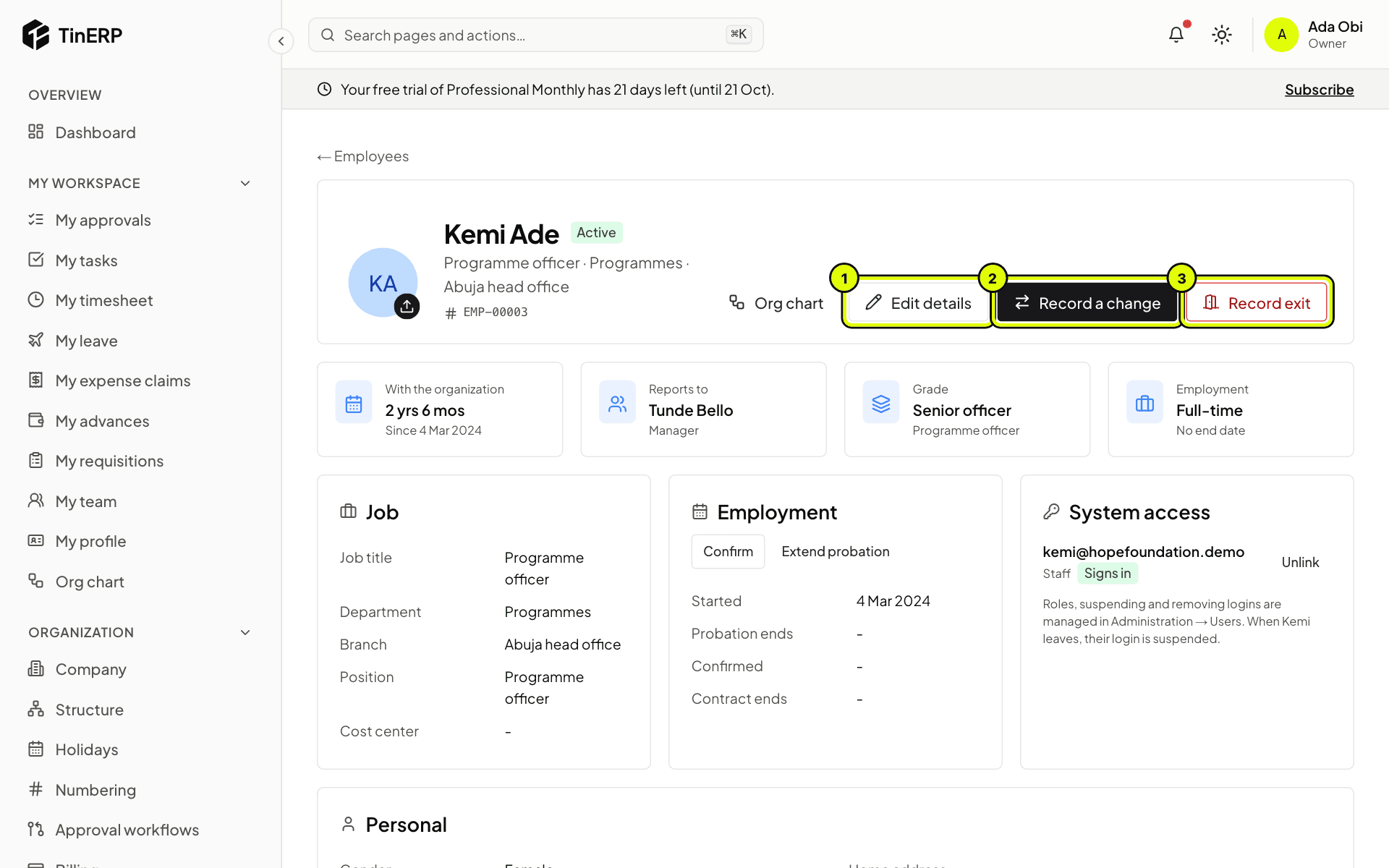Viewport: 1389px width, 868px height.
Task: Open Ada Obi user avatar menu
Action: tap(1281, 35)
